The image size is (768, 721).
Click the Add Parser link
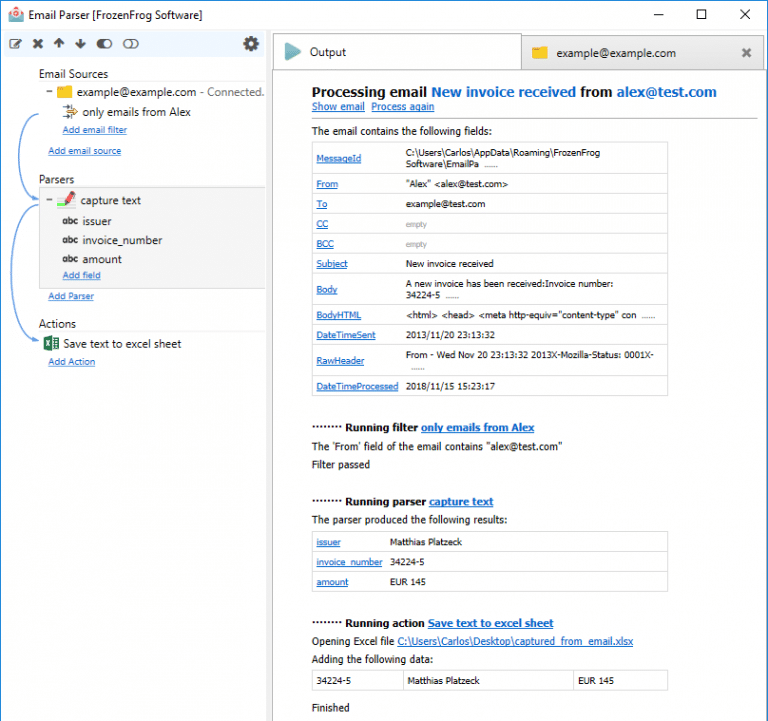(x=71, y=296)
